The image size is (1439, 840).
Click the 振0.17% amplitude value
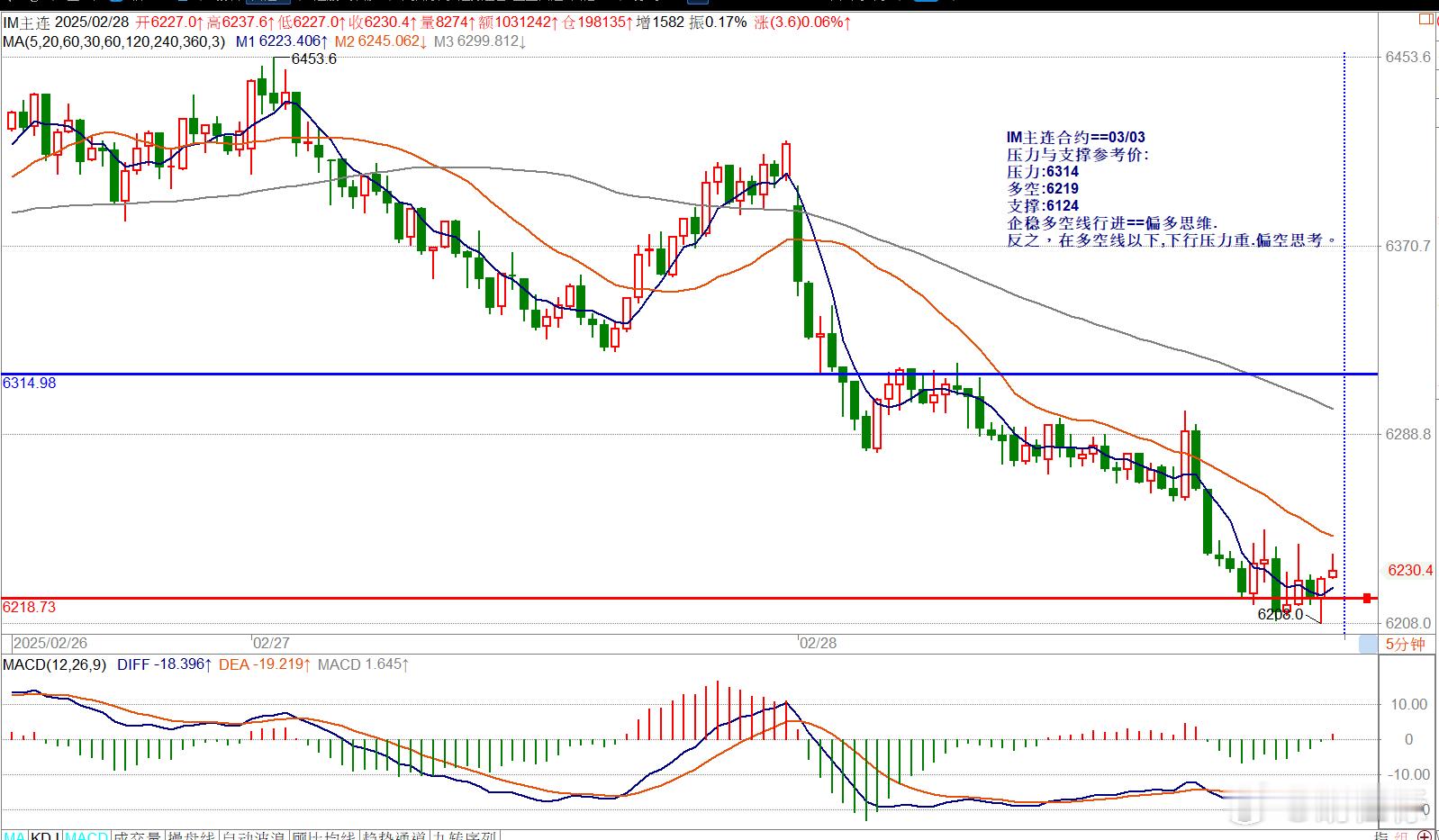719,23
